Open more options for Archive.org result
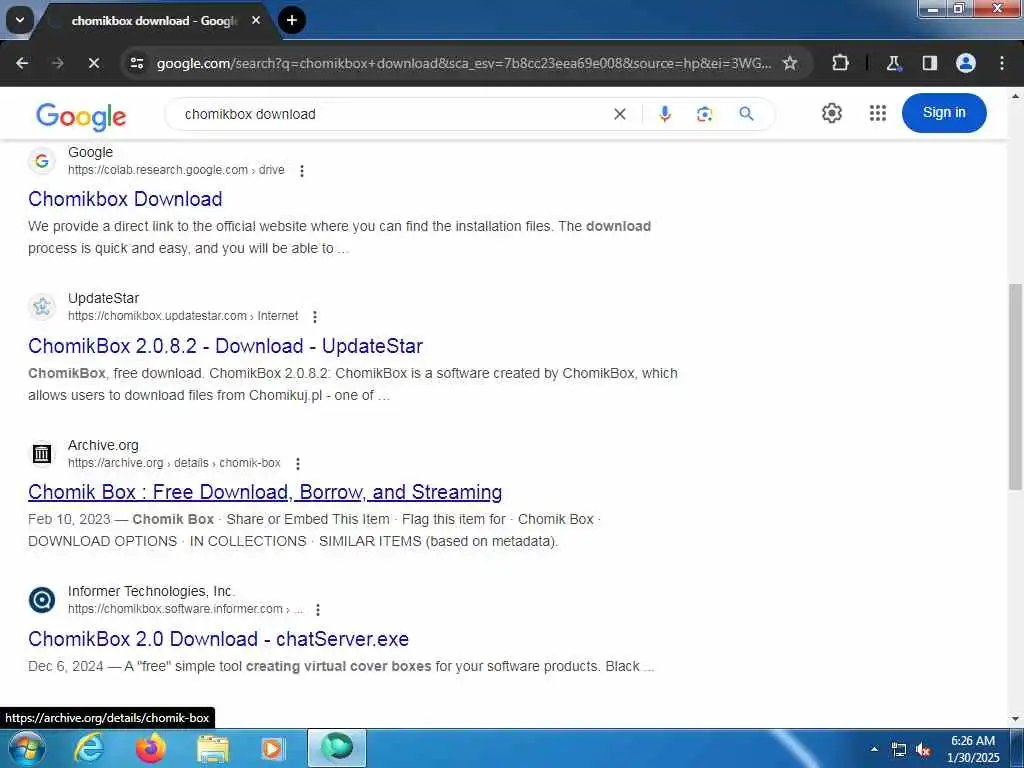Viewport: 1024px width, 768px height. pyautogui.click(x=298, y=464)
